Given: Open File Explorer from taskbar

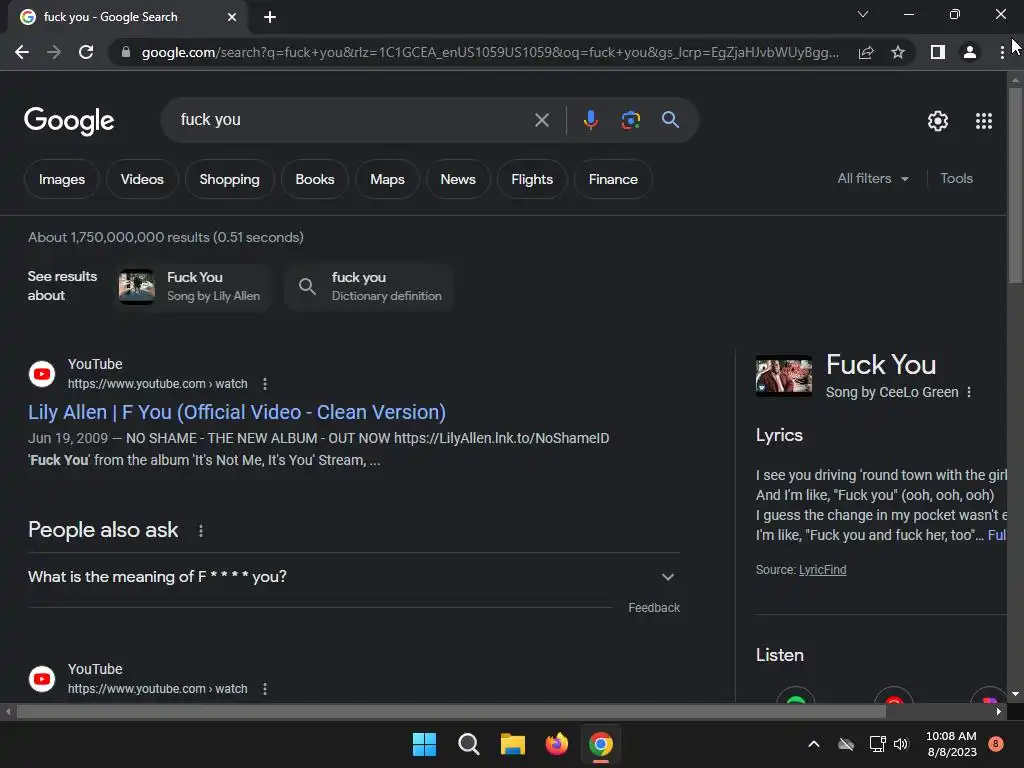Looking at the screenshot, I should click(x=513, y=744).
